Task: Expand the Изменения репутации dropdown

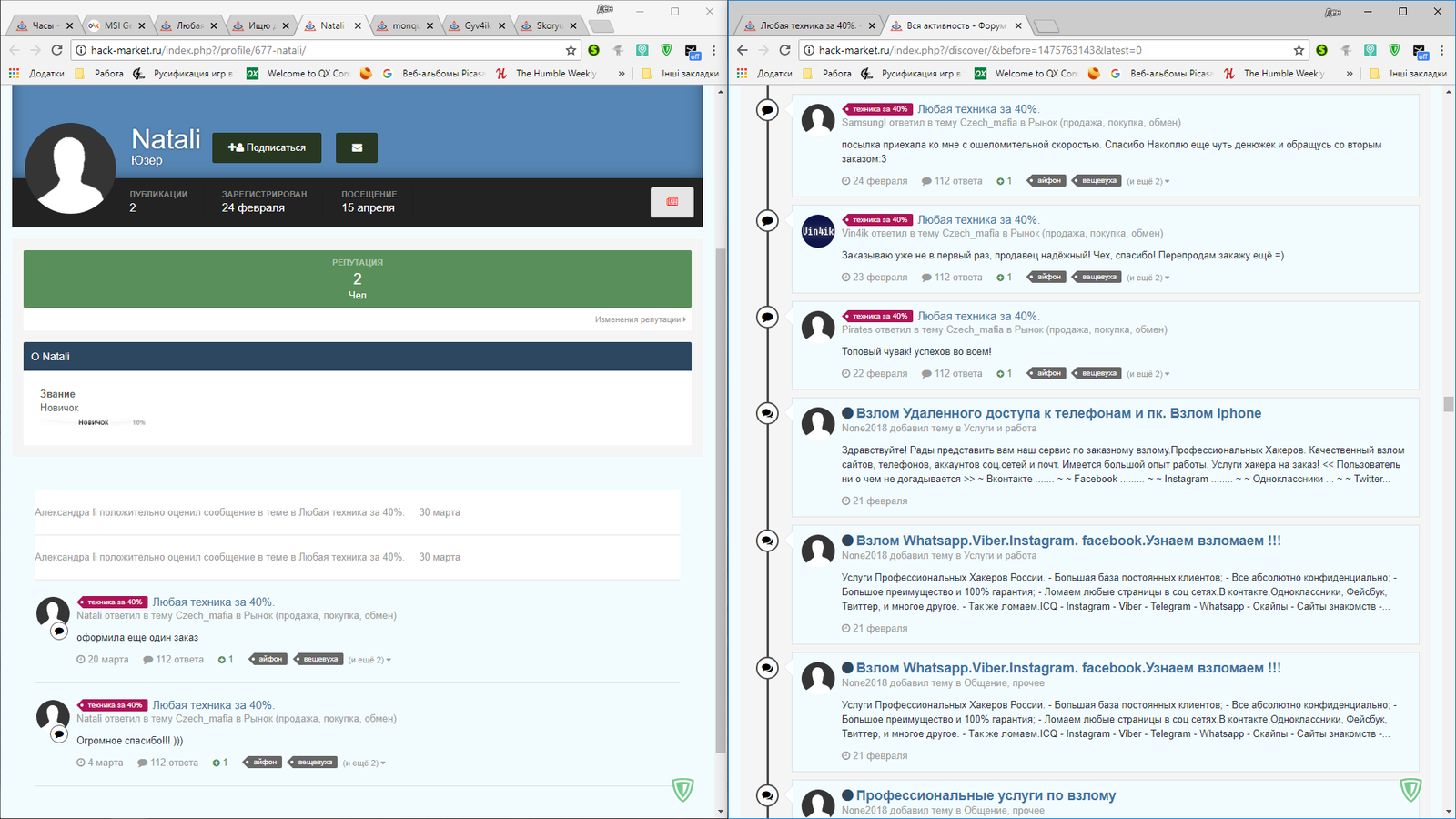Action: point(641,319)
